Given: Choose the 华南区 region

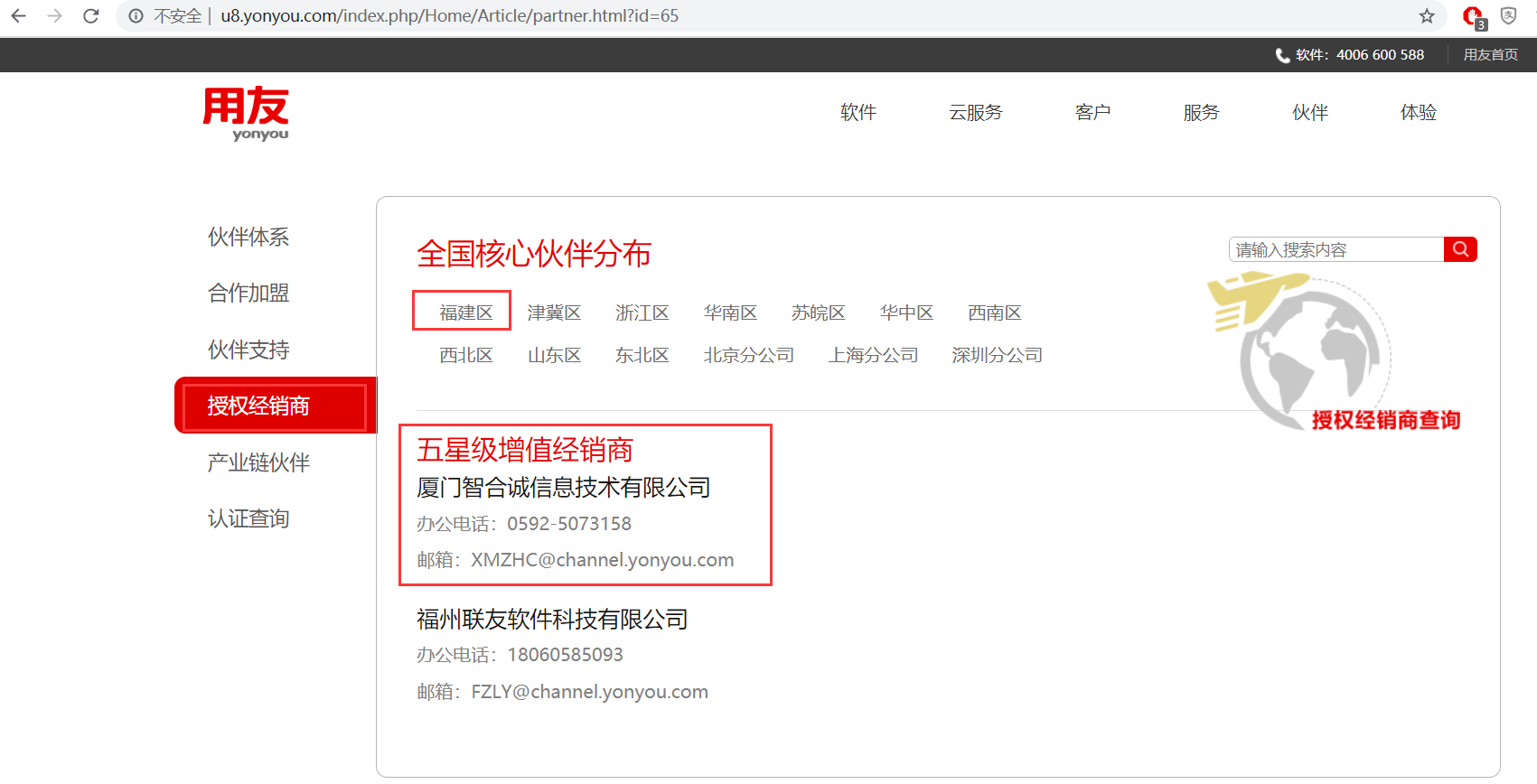Looking at the screenshot, I should [730, 313].
